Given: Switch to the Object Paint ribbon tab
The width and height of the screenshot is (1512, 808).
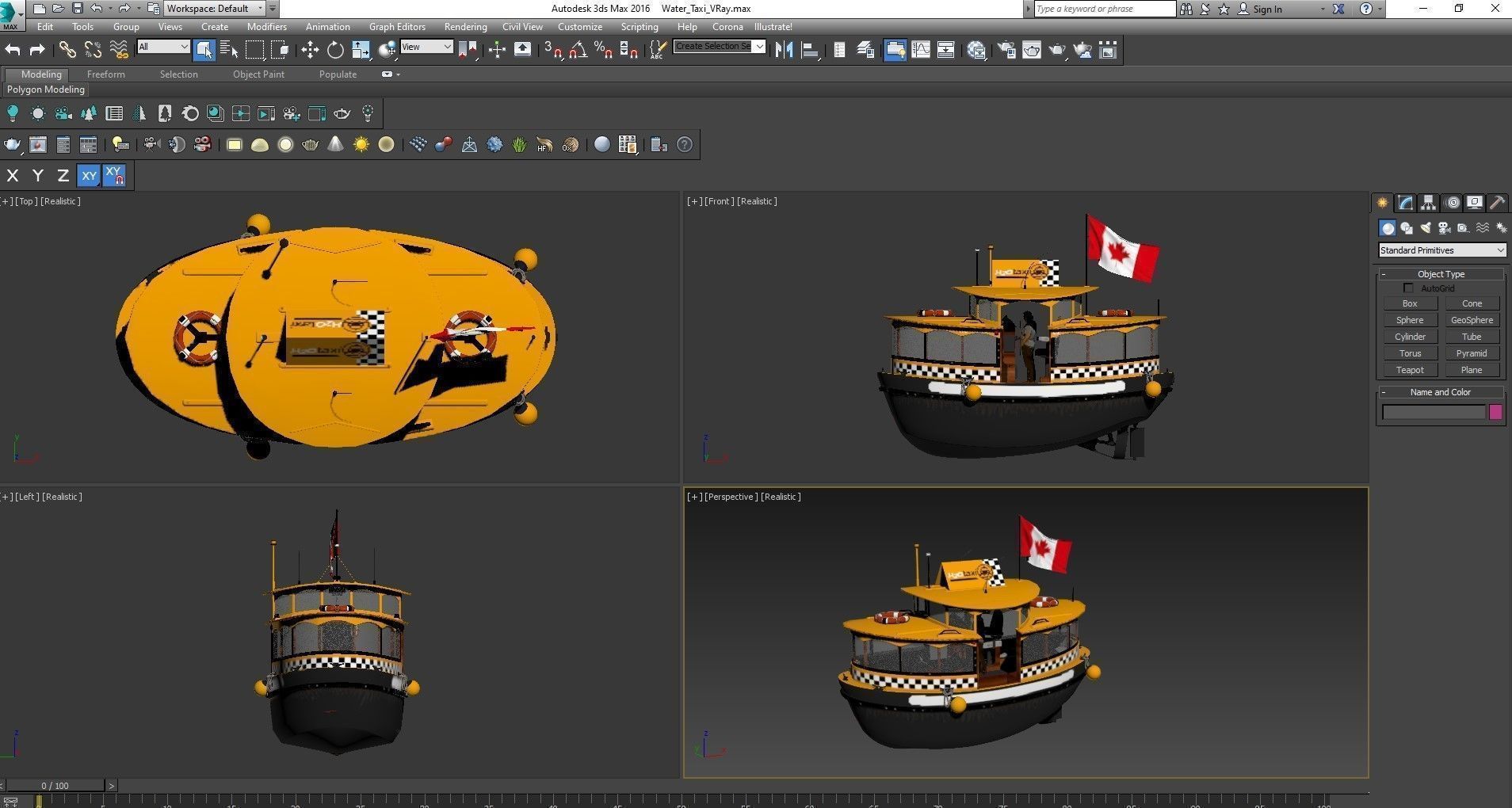Looking at the screenshot, I should coord(258,74).
